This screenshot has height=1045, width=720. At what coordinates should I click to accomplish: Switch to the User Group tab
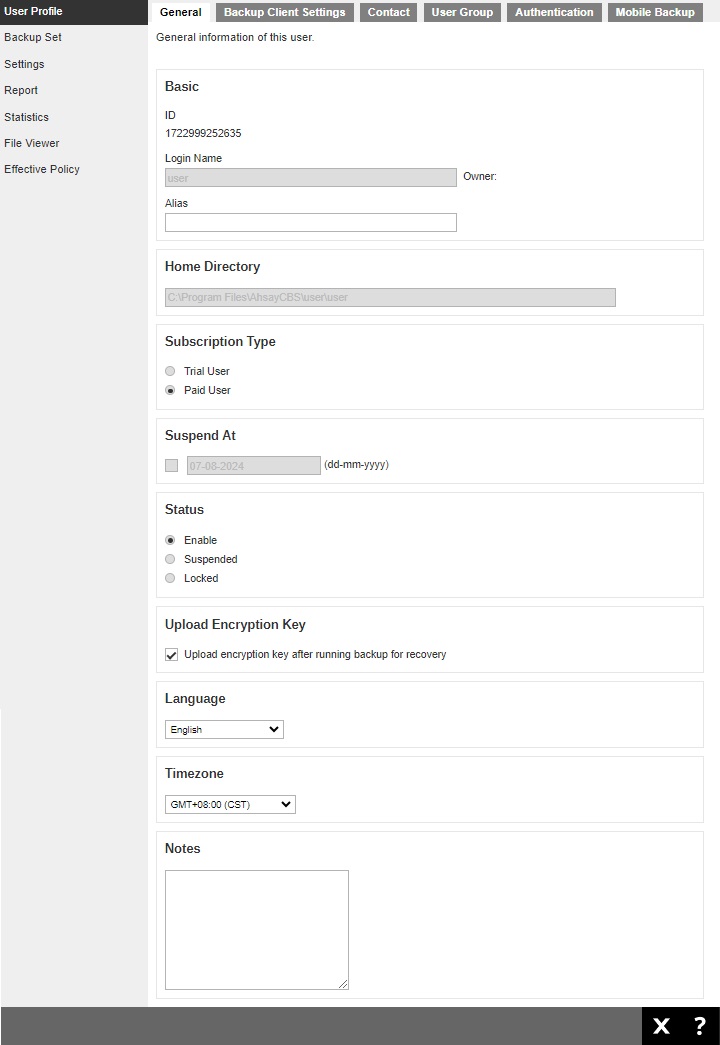(x=461, y=12)
